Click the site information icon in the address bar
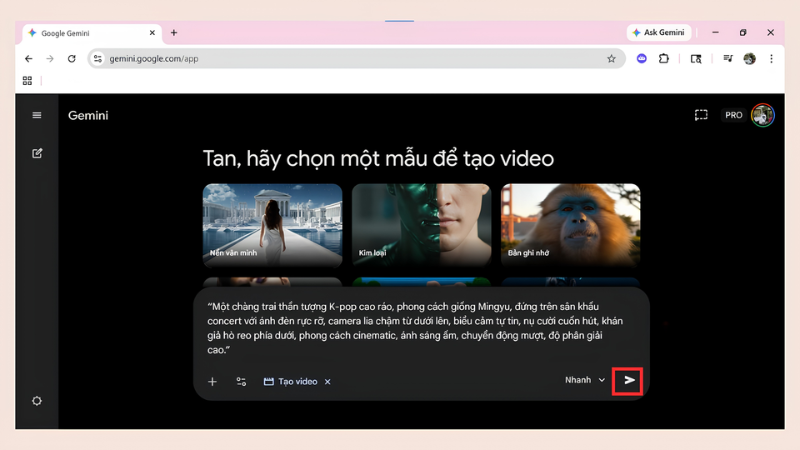The image size is (800, 450). [97, 59]
